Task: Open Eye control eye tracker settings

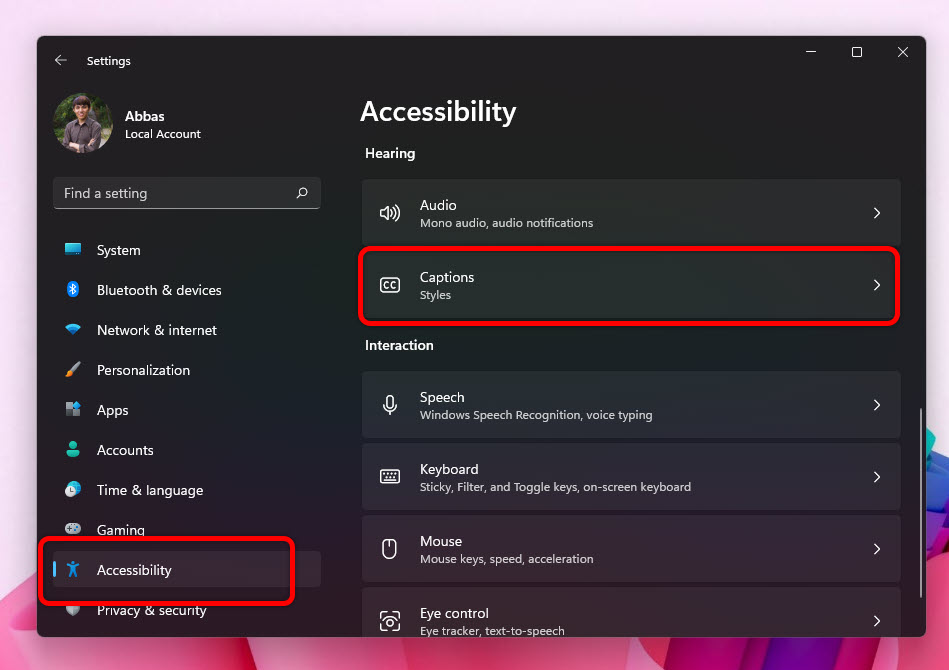Action: (x=631, y=613)
